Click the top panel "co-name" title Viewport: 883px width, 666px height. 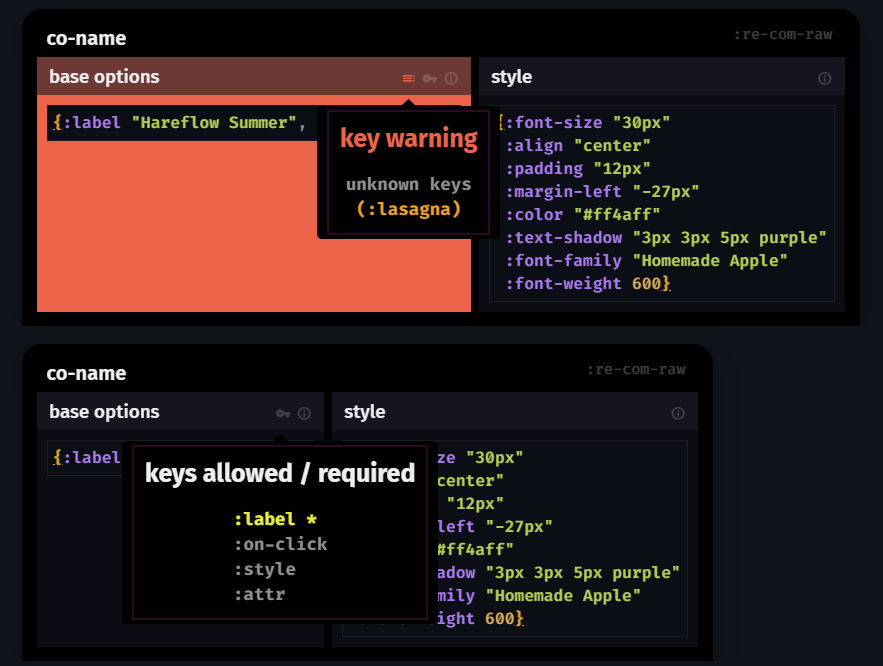pos(86,38)
